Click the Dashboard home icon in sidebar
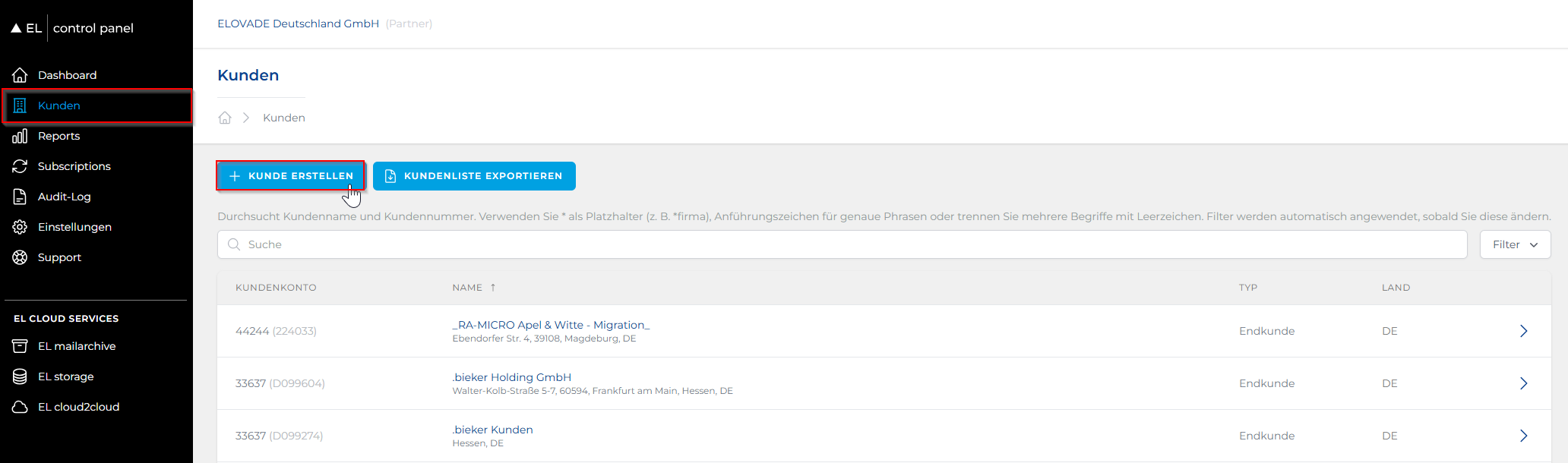Image resolution: width=1568 pixels, height=463 pixels. (x=21, y=75)
